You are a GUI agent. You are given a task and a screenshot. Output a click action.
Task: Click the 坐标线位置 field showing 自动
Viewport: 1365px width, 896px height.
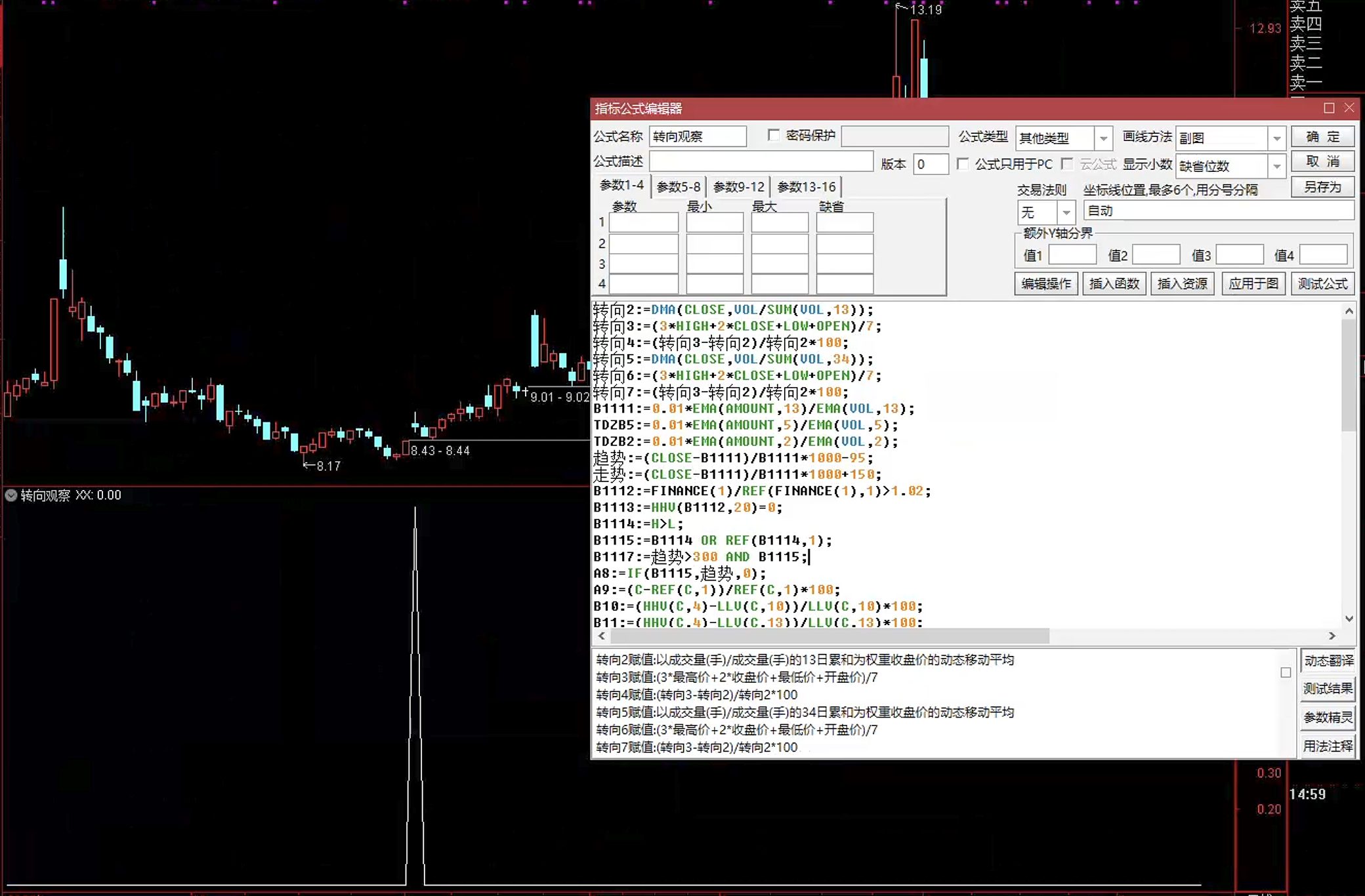pos(1219,211)
